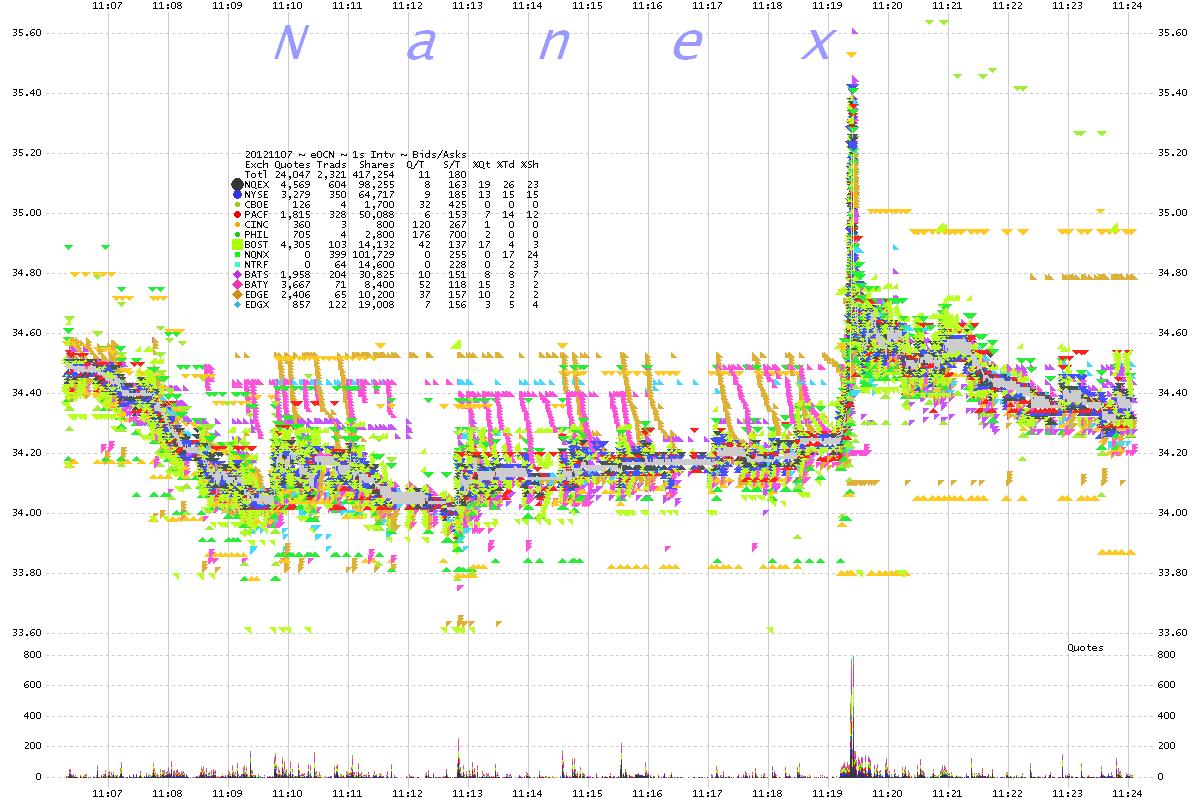Screen dimensions: 1200x800
Task: Select the NYSE exchange label
Action: 257,194
